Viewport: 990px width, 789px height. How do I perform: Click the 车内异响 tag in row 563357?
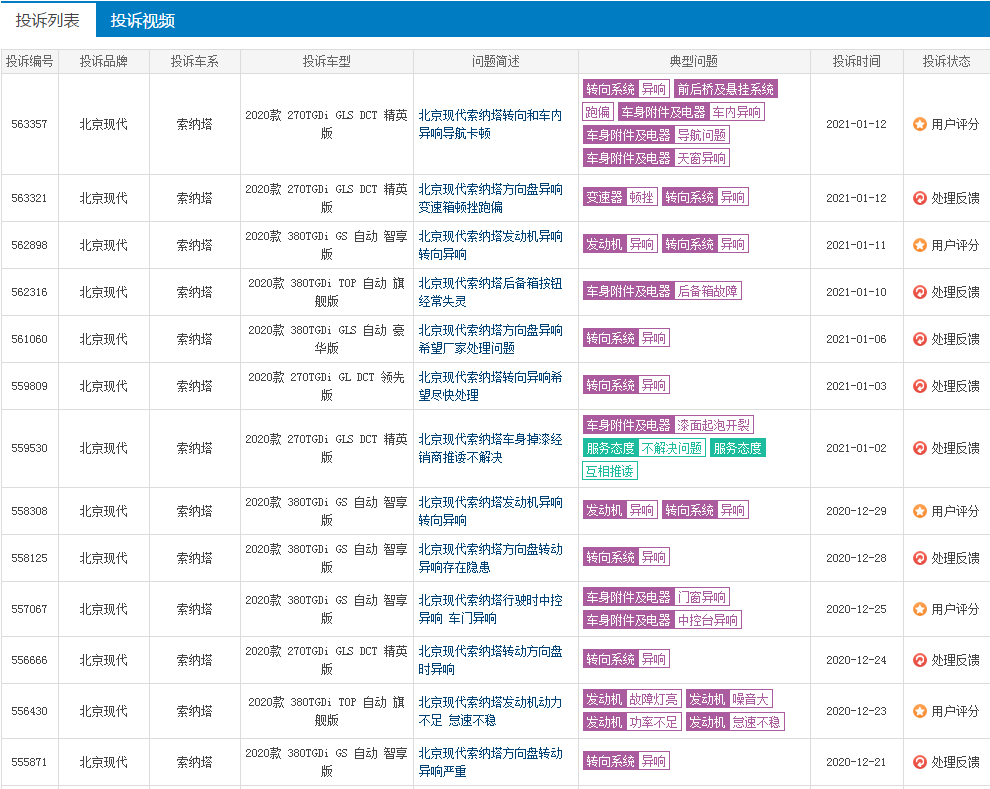tap(737, 112)
